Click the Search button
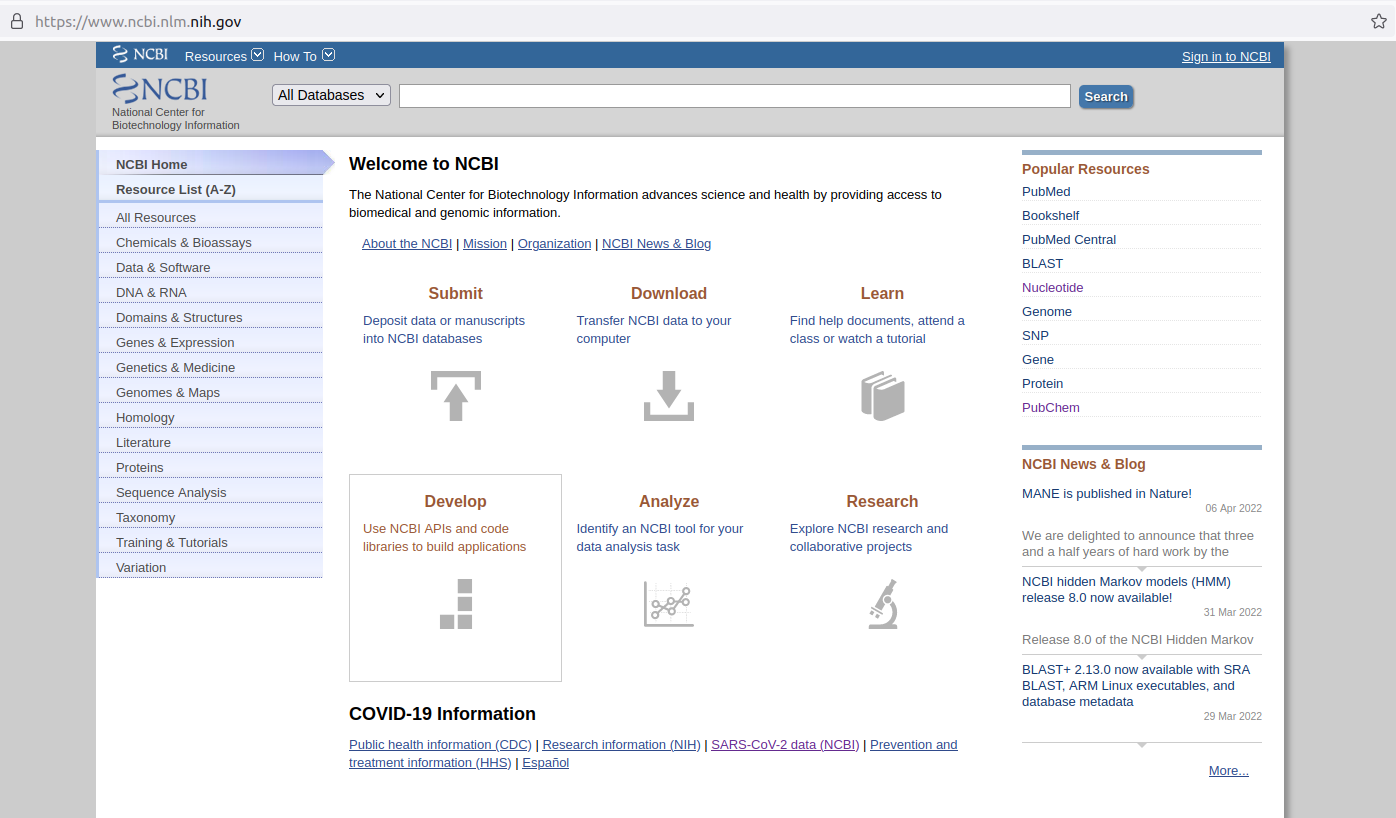This screenshot has width=1396, height=818. tap(1106, 96)
